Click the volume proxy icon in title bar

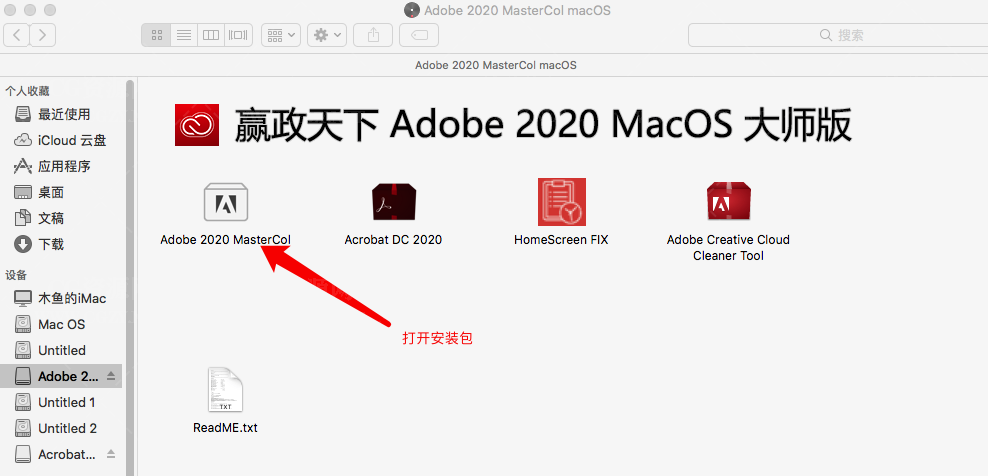(x=412, y=10)
